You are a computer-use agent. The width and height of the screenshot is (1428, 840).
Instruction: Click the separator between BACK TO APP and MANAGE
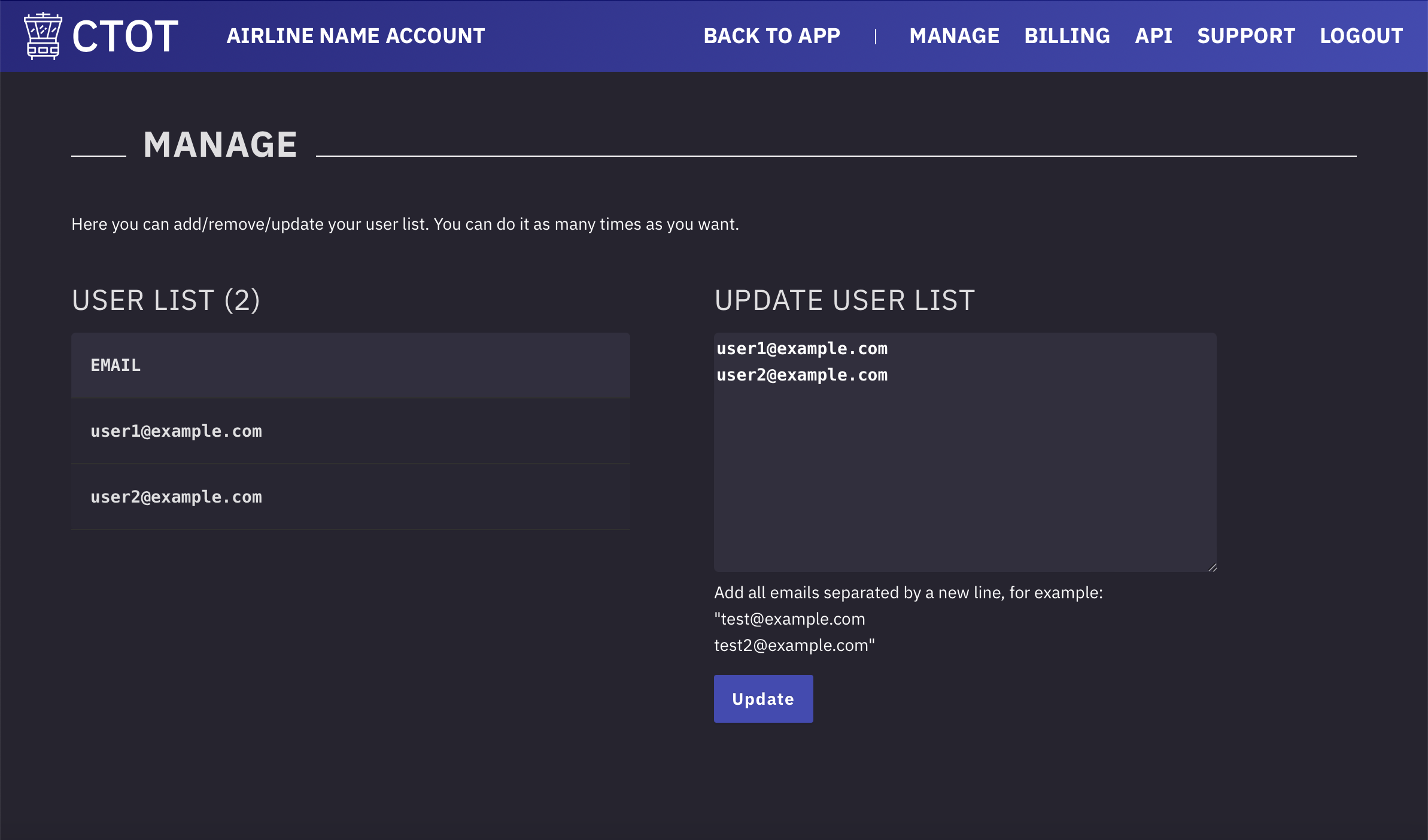point(876,36)
